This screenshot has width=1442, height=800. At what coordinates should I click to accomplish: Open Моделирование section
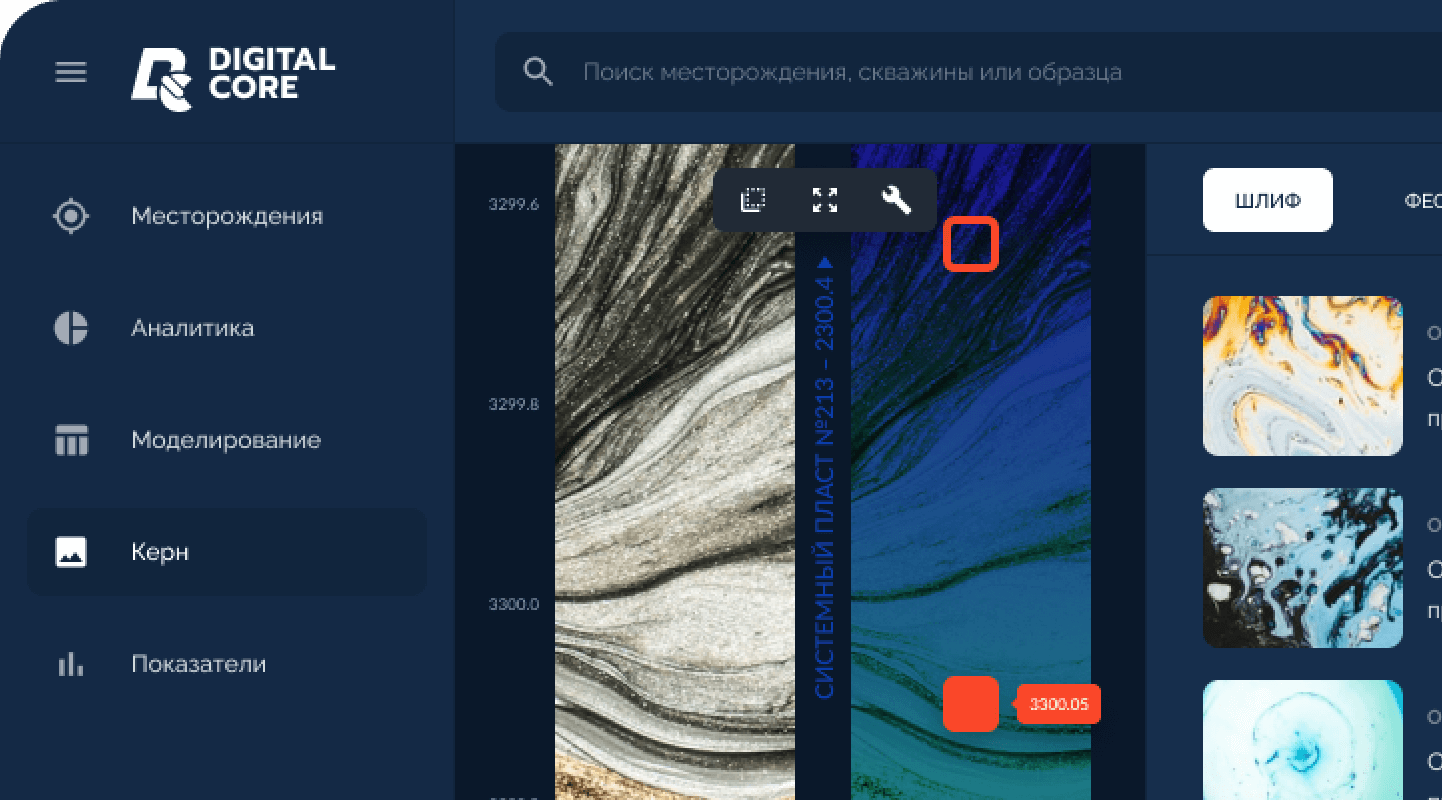227,440
